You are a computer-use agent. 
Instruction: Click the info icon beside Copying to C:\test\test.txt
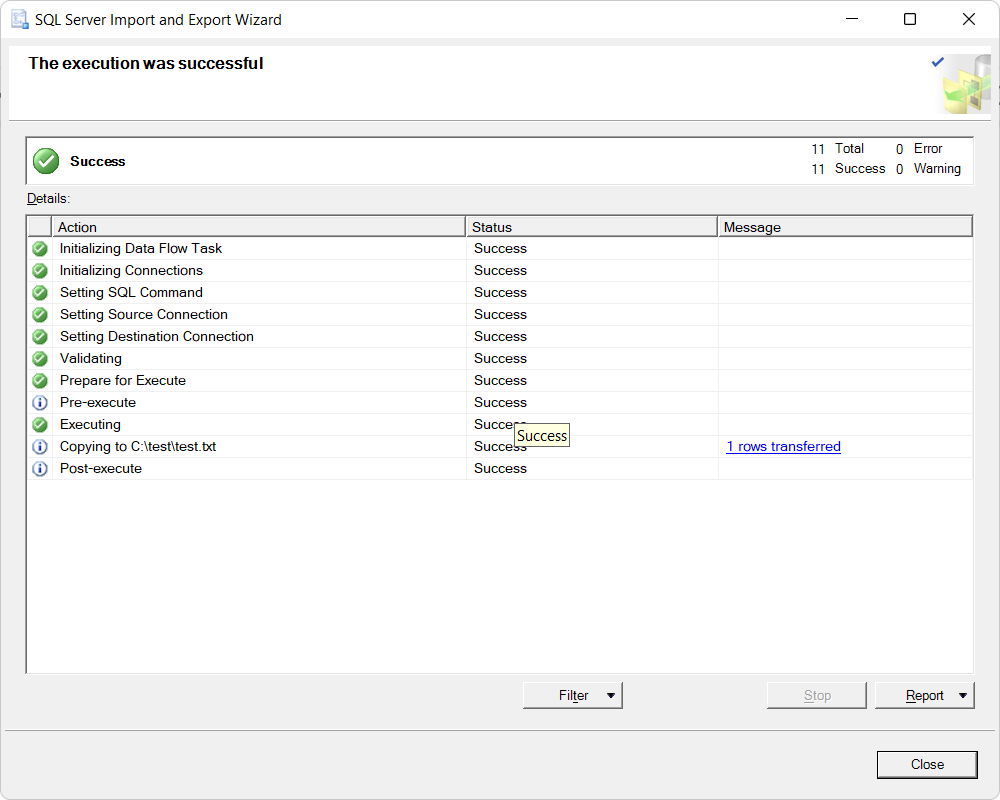(x=40, y=446)
